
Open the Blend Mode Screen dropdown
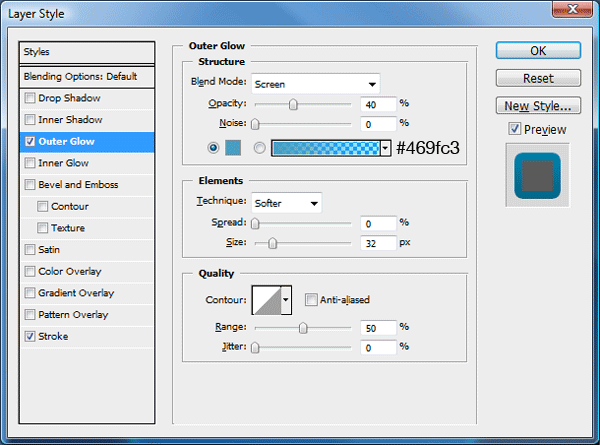click(x=315, y=84)
